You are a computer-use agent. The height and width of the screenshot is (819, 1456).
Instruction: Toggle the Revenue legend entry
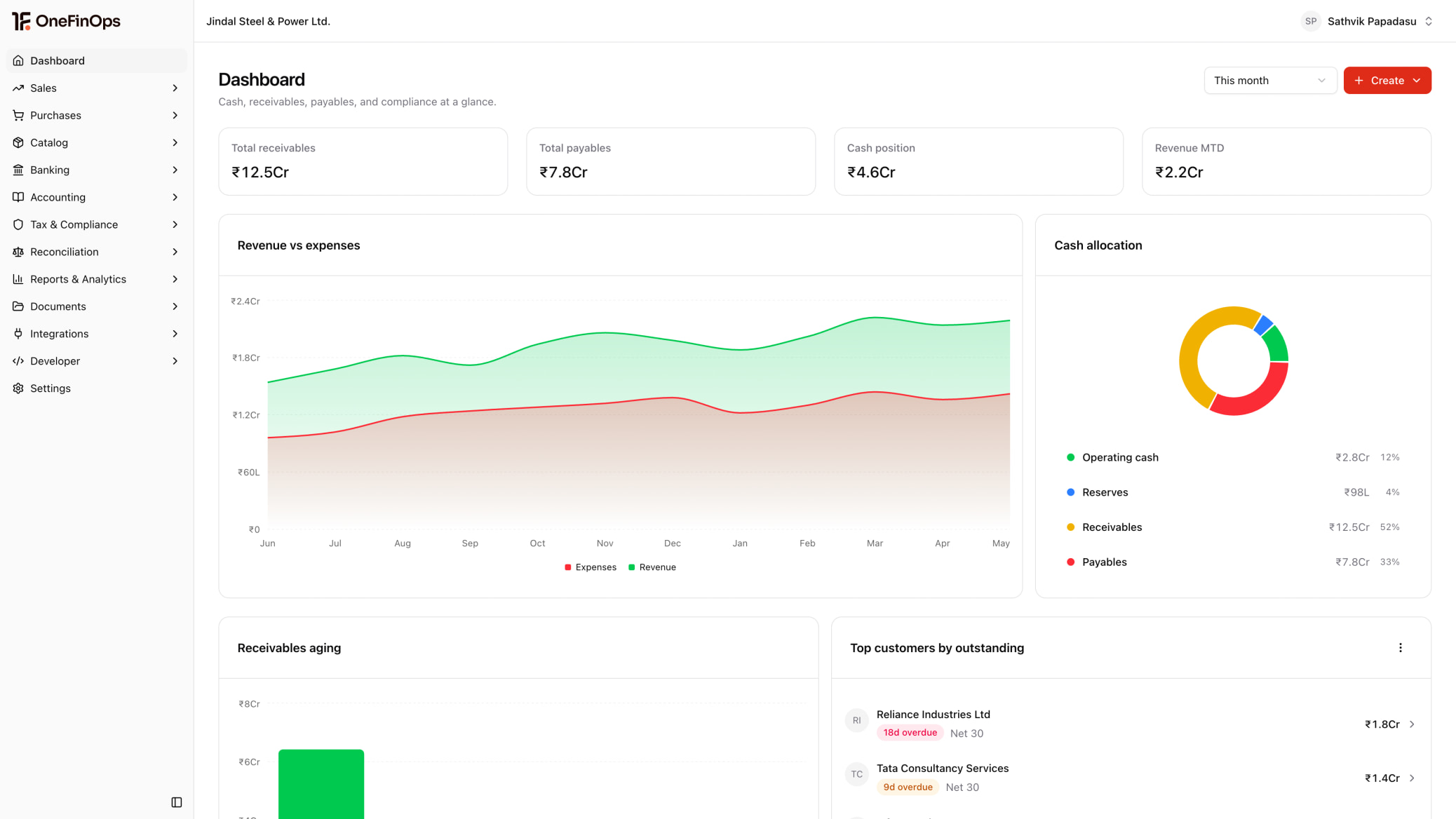pyautogui.click(x=652, y=567)
